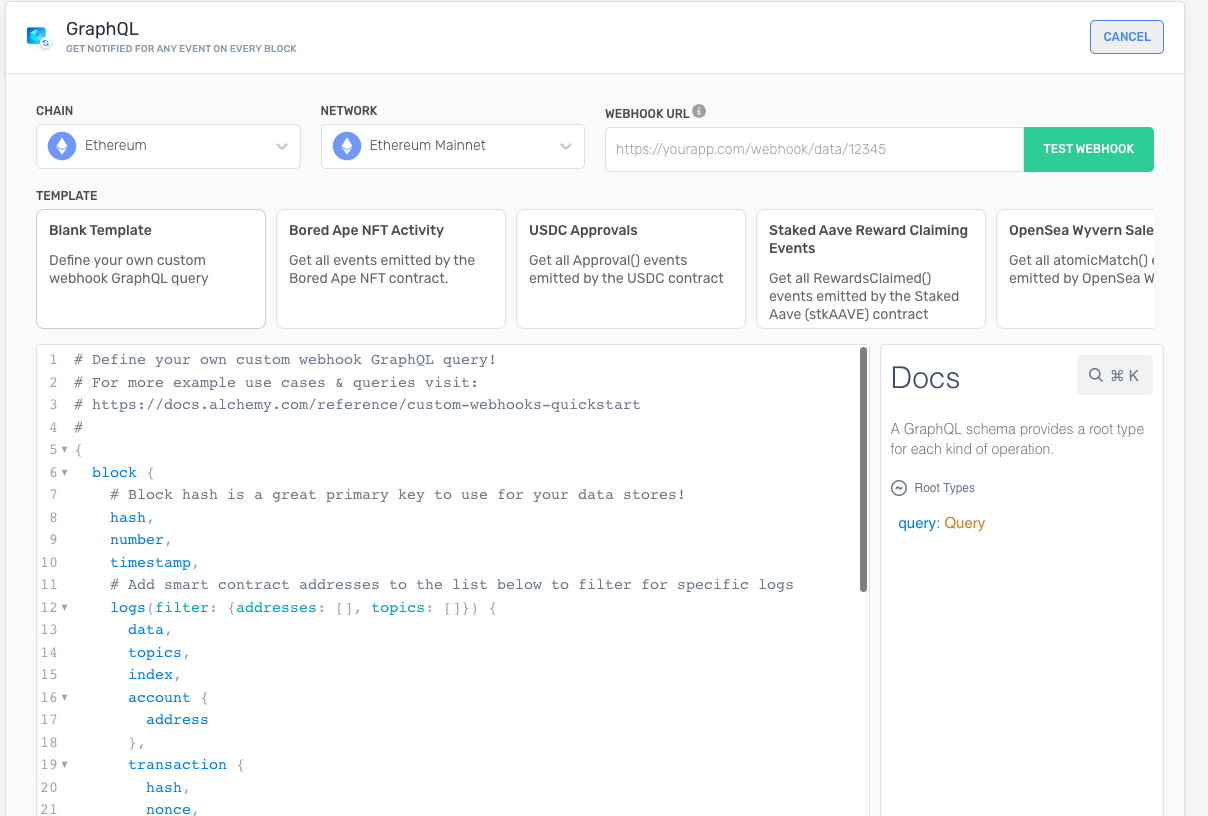Open the Network dropdown chevron
The width and height of the screenshot is (1208, 816).
566,146
